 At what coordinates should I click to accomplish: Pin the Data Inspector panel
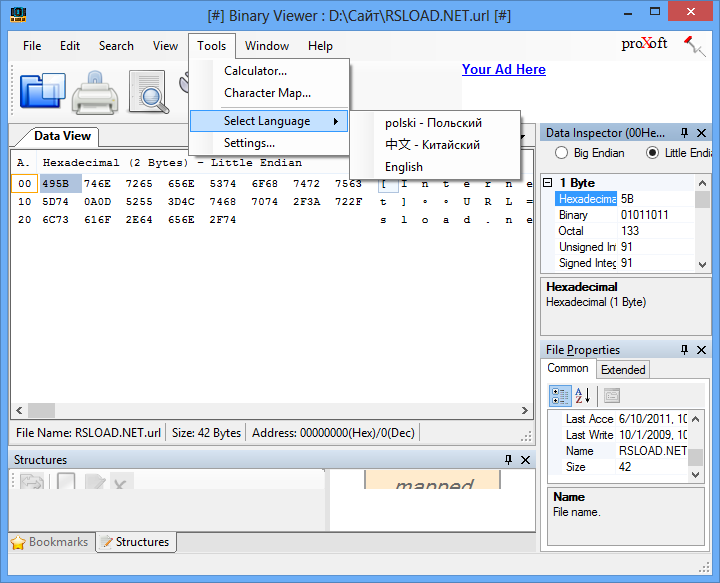coord(684,133)
